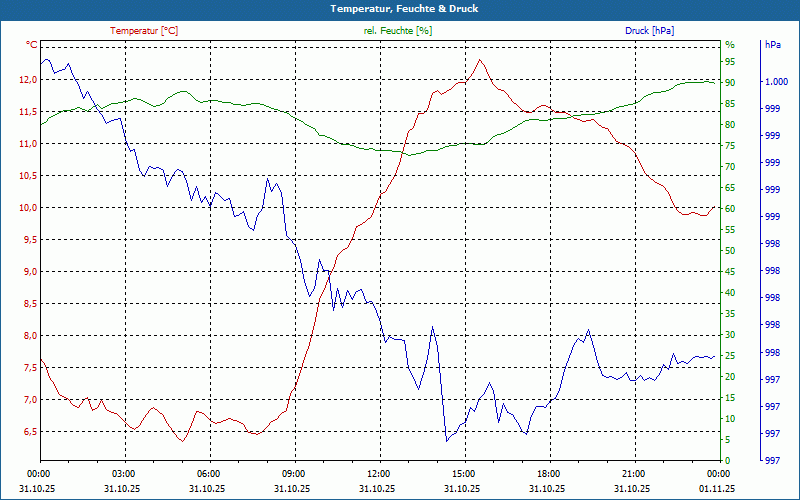
Task: Click green humidity axis value 80
Action: point(730,125)
